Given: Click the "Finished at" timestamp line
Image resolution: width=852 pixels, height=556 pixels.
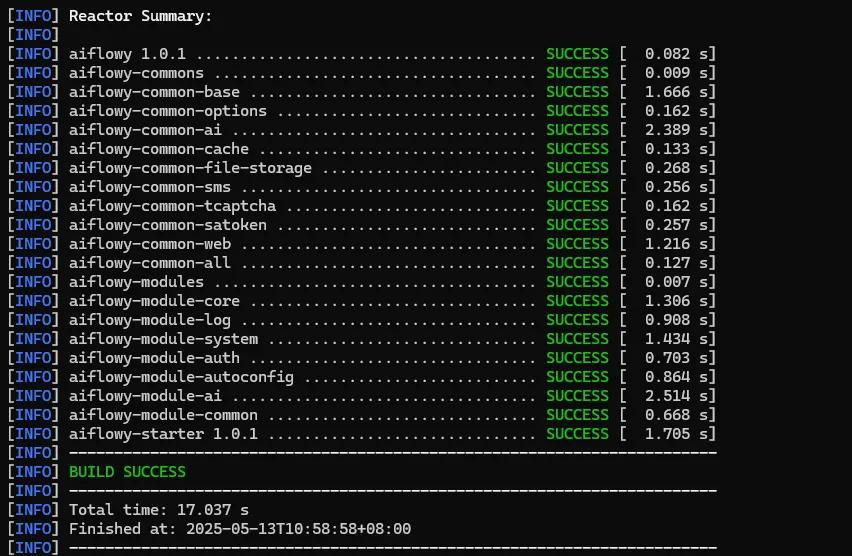Looking at the screenshot, I should click(240, 529).
